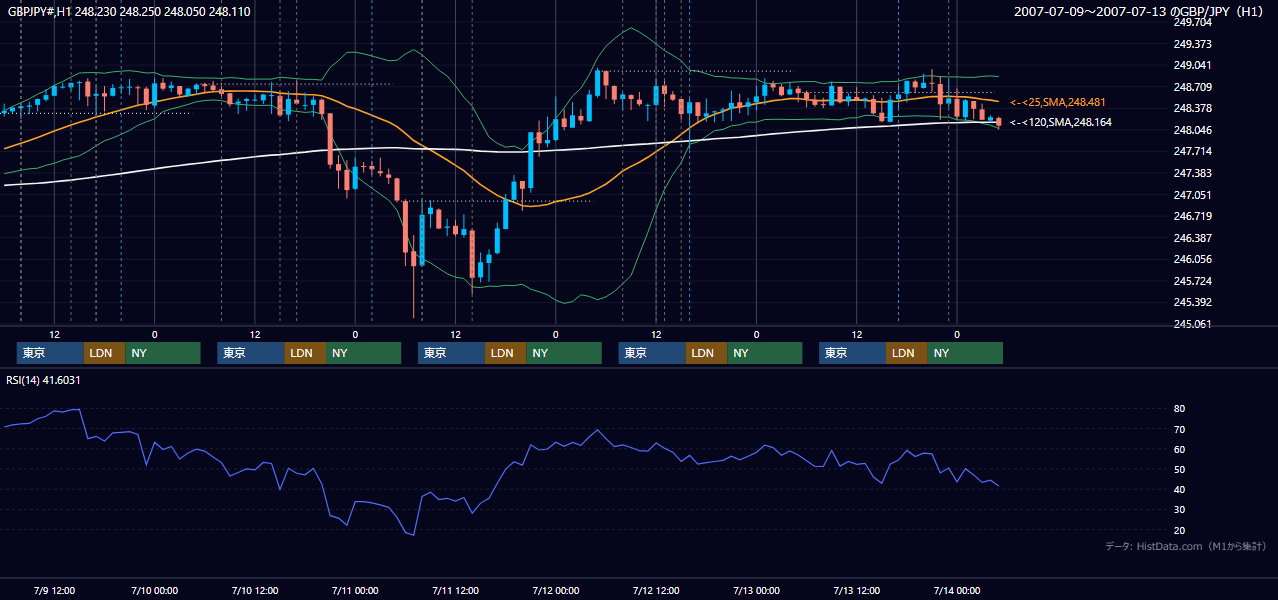Click the RSI(14) 41.6031 indicator label
Image resolution: width=1278 pixels, height=600 pixels.
click(44, 380)
